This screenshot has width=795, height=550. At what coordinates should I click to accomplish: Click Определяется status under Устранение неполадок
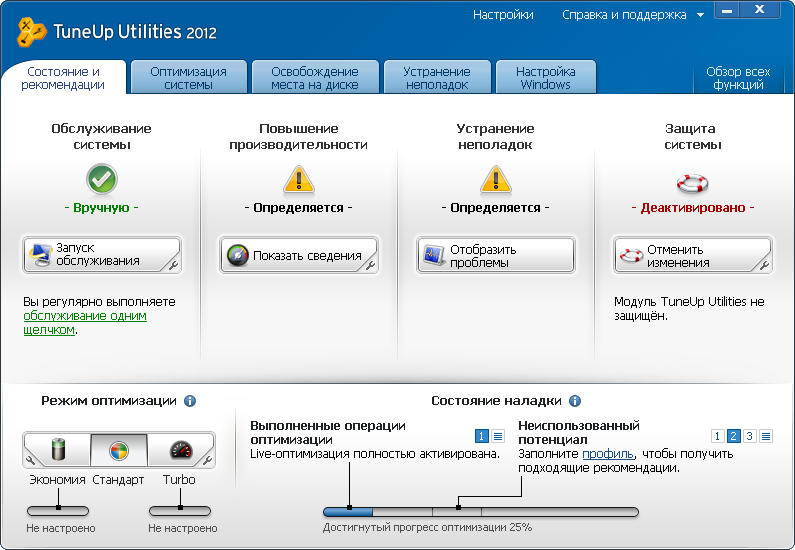click(x=495, y=208)
